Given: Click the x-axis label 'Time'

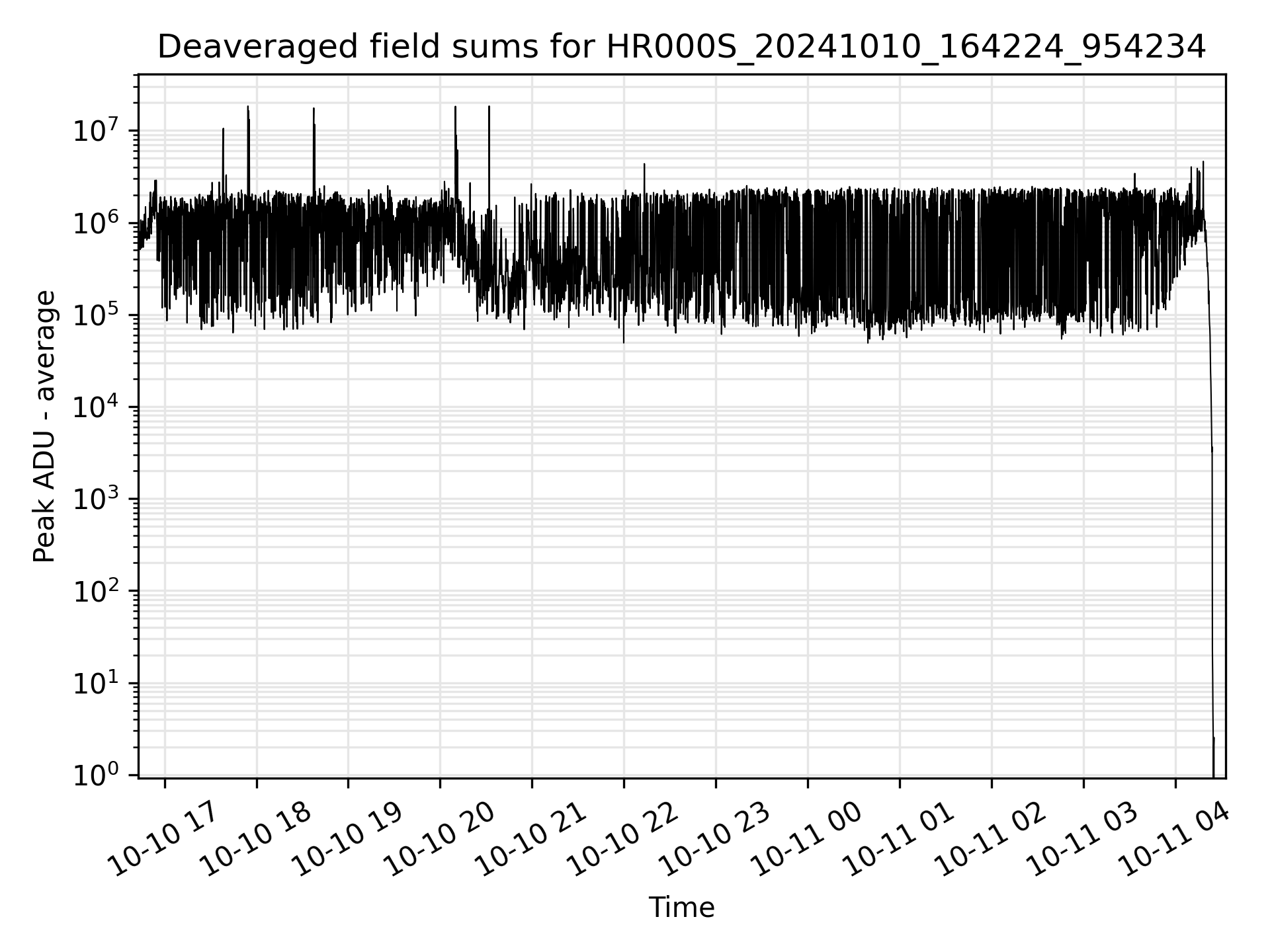Looking at the screenshot, I should (x=681, y=908).
